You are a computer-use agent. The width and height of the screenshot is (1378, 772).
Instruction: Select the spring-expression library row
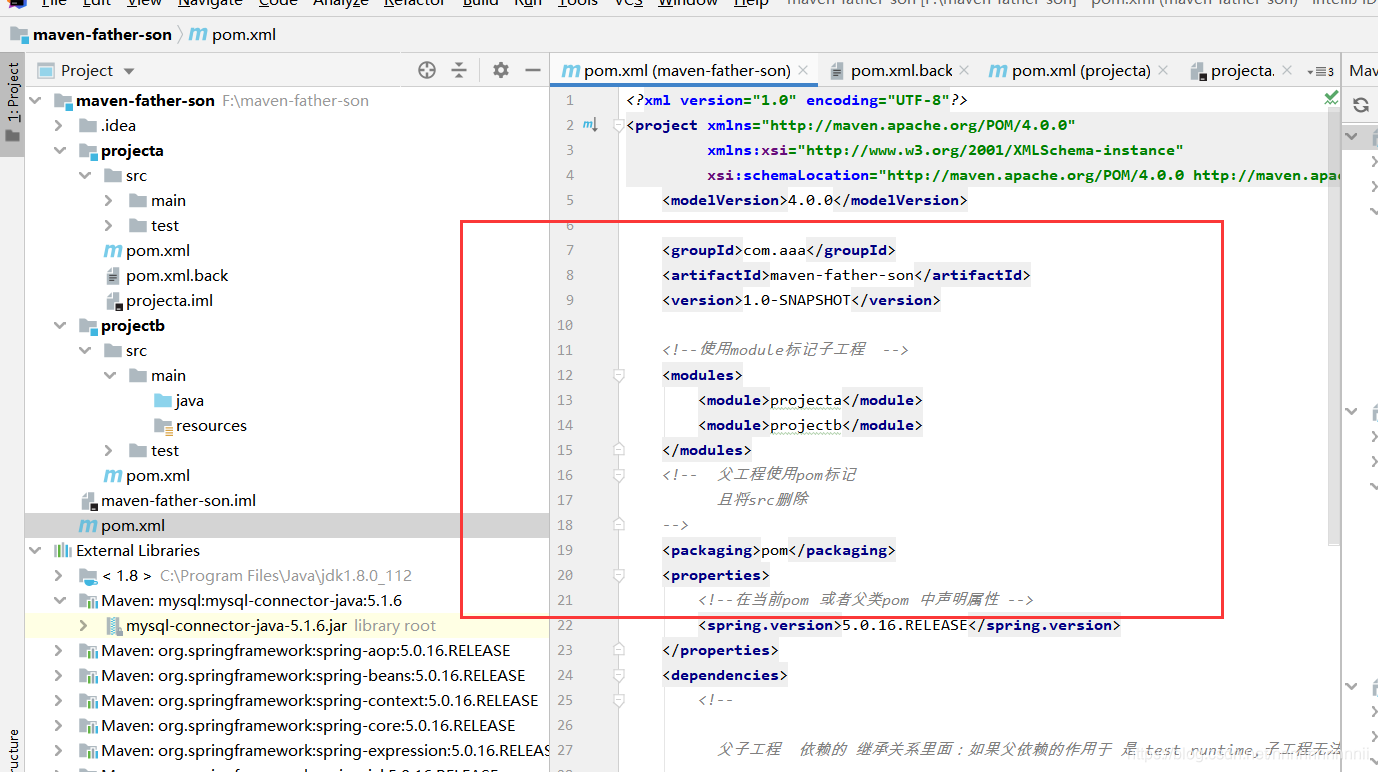(x=314, y=751)
